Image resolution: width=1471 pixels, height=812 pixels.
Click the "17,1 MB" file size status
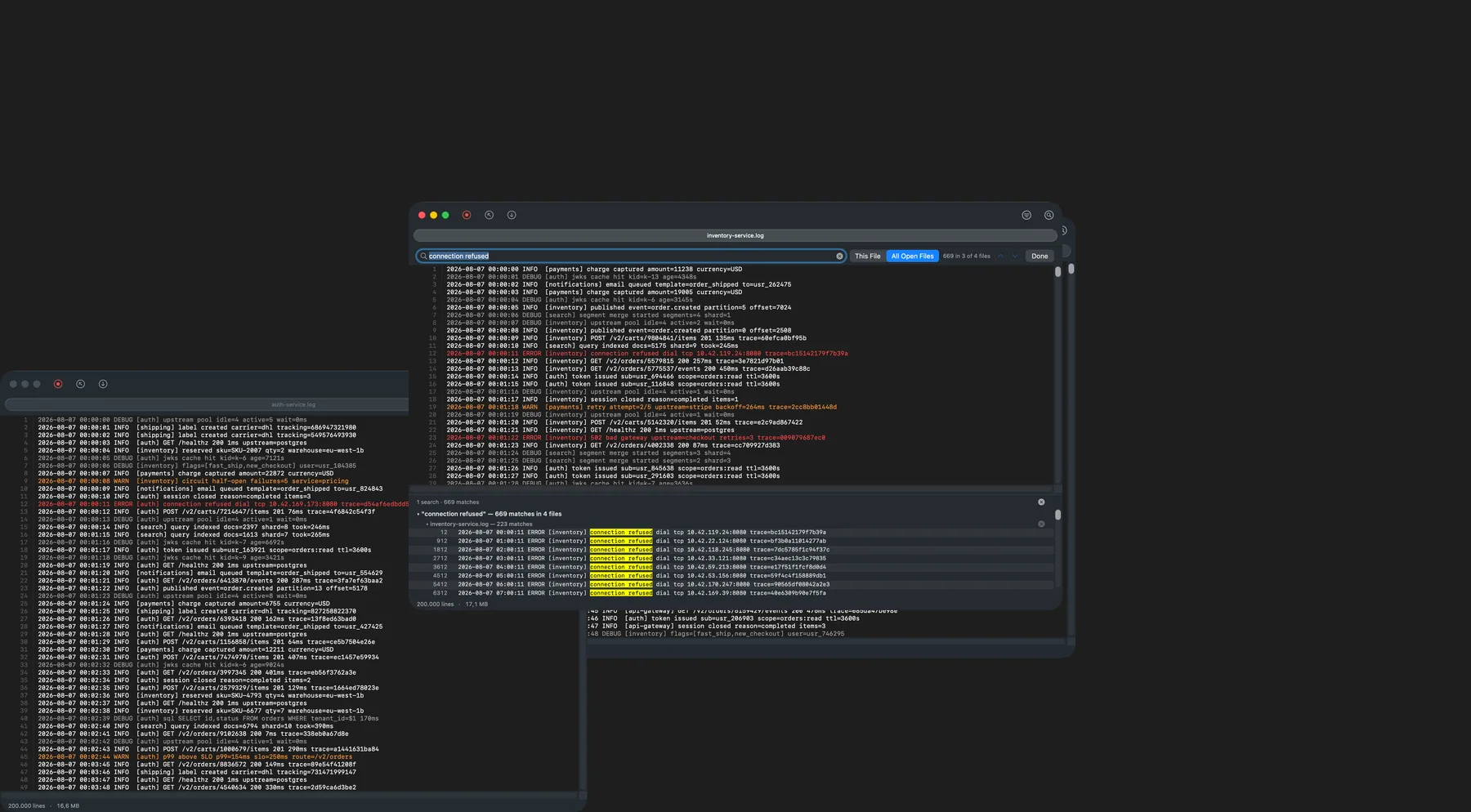coord(476,605)
